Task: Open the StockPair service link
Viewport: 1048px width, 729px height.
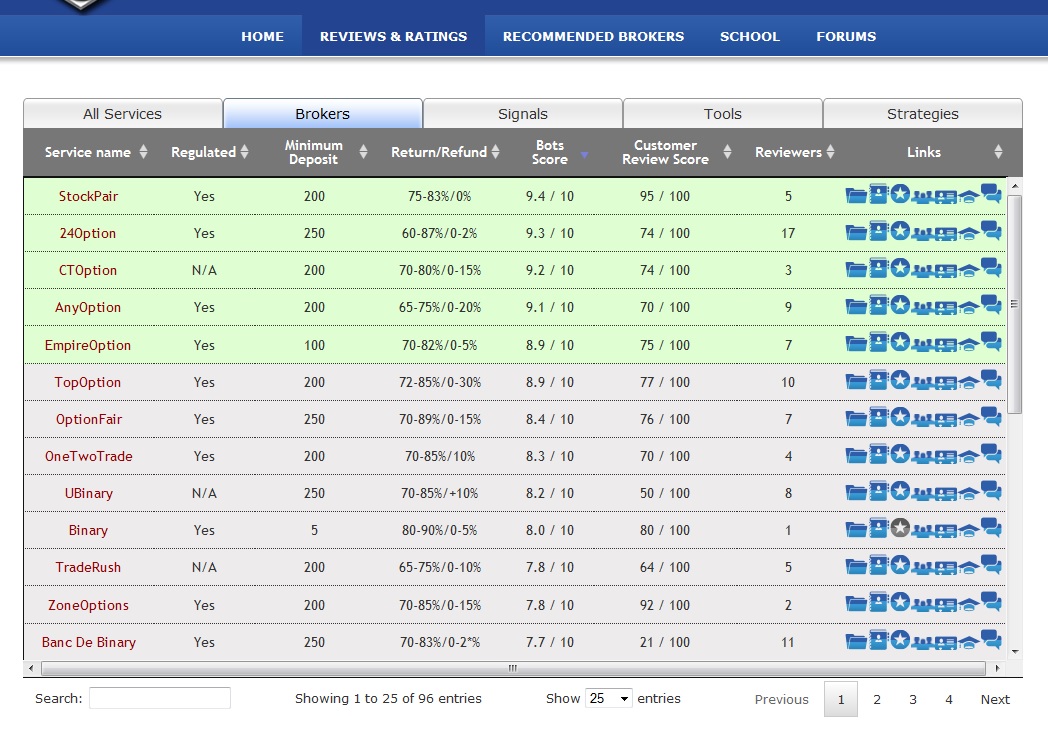Action: coord(88,196)
